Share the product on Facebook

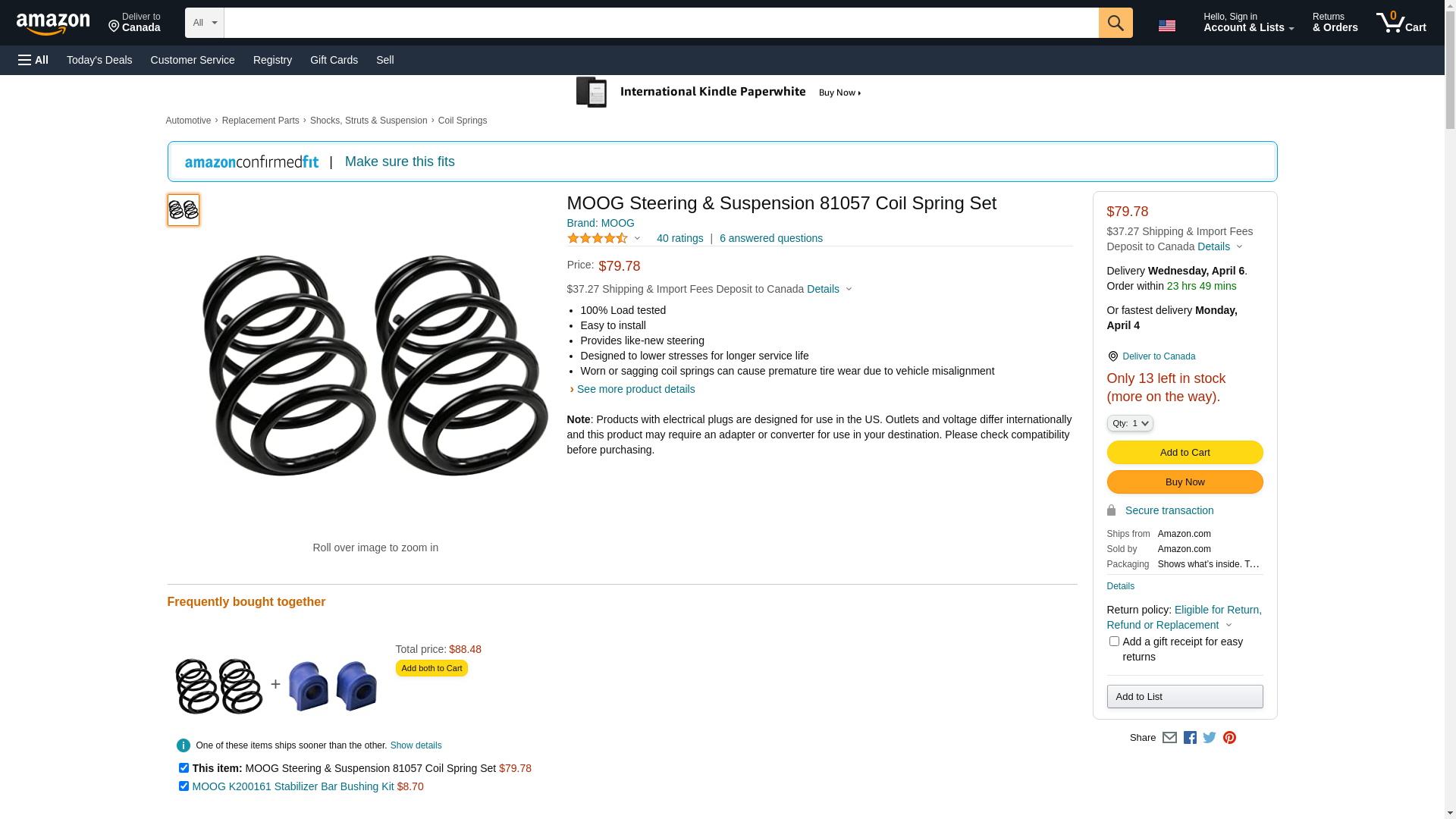coord(1190,738)
